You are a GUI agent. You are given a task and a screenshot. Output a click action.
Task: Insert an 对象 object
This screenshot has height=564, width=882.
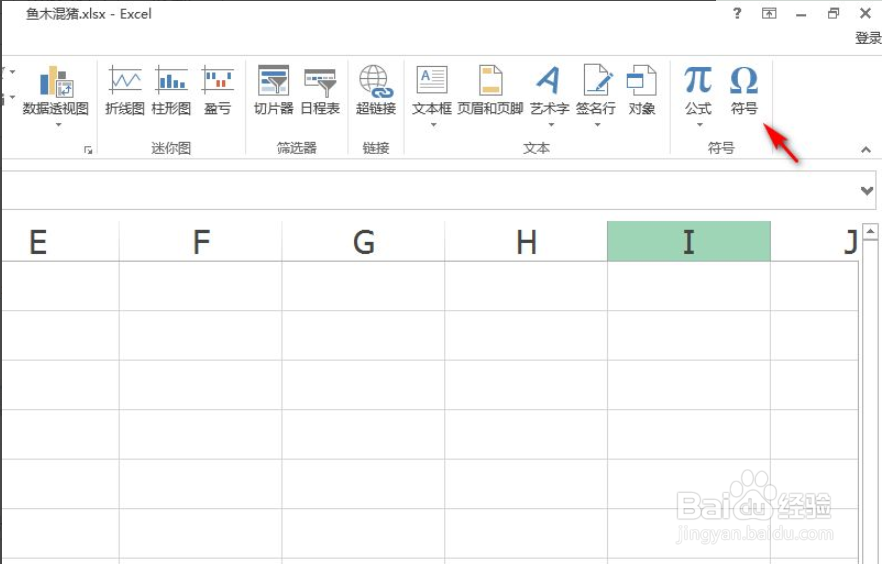(642, 88)
